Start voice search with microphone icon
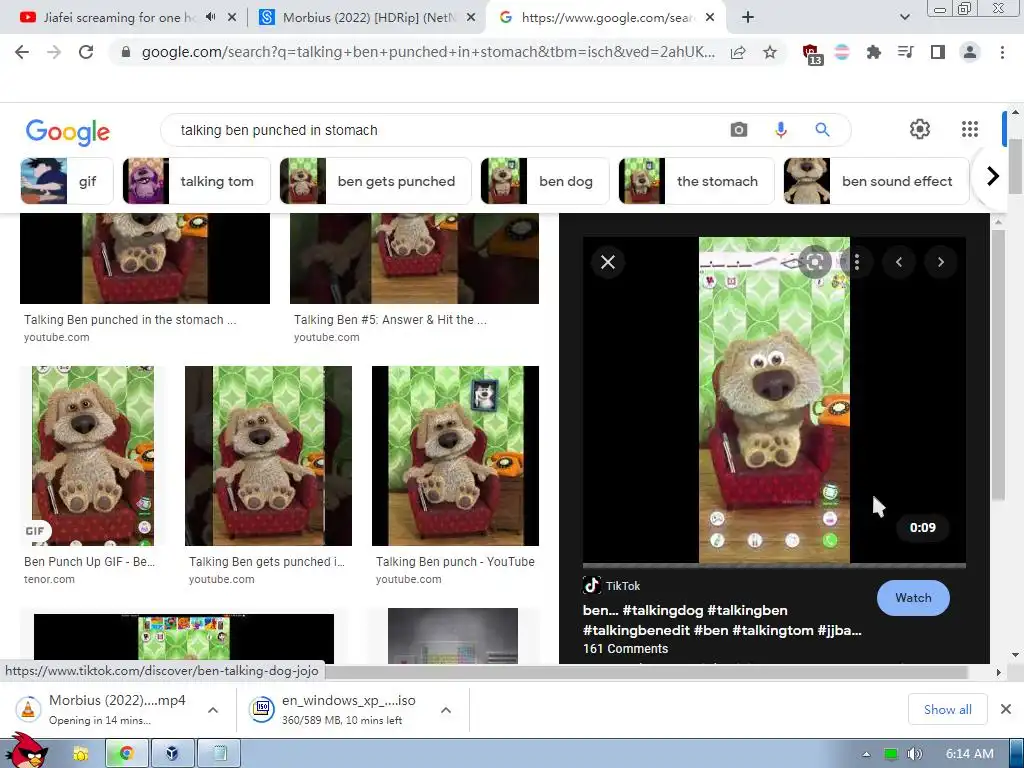This screenshot has width=1024, height=768. 780,130
